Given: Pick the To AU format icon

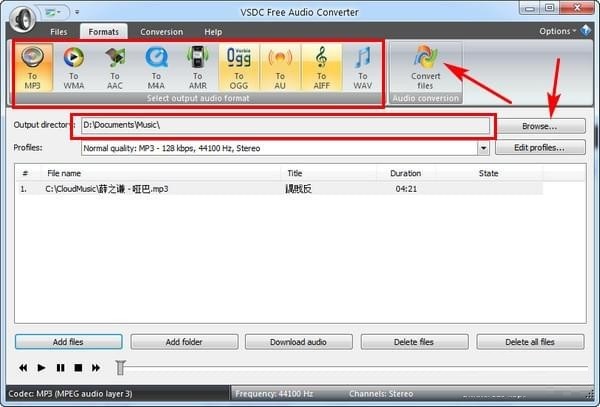Looking at the screenshot, I should (x=280, y=67).
